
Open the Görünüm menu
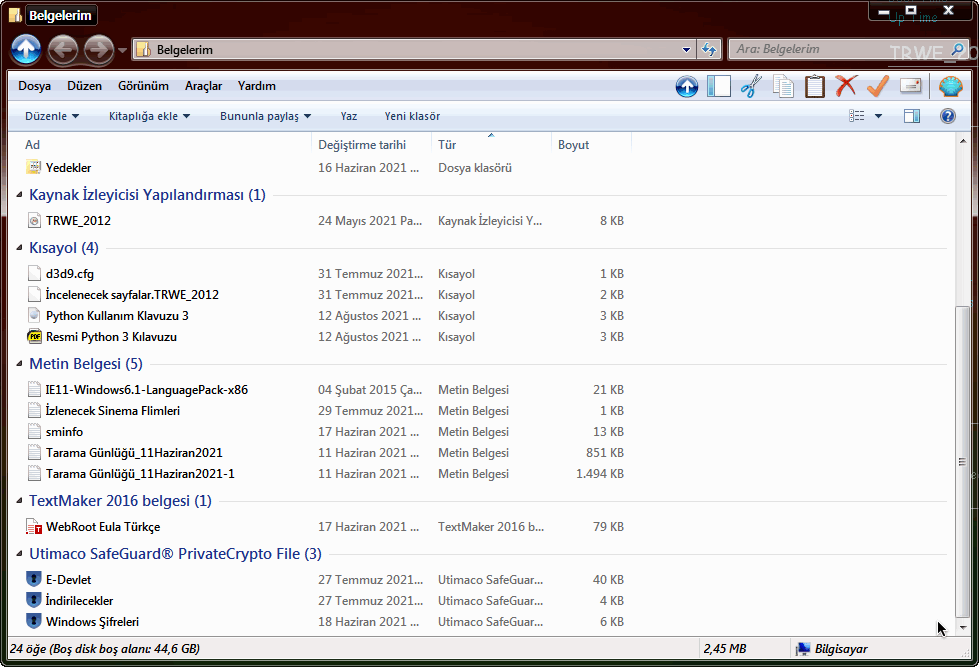[143, 86]
